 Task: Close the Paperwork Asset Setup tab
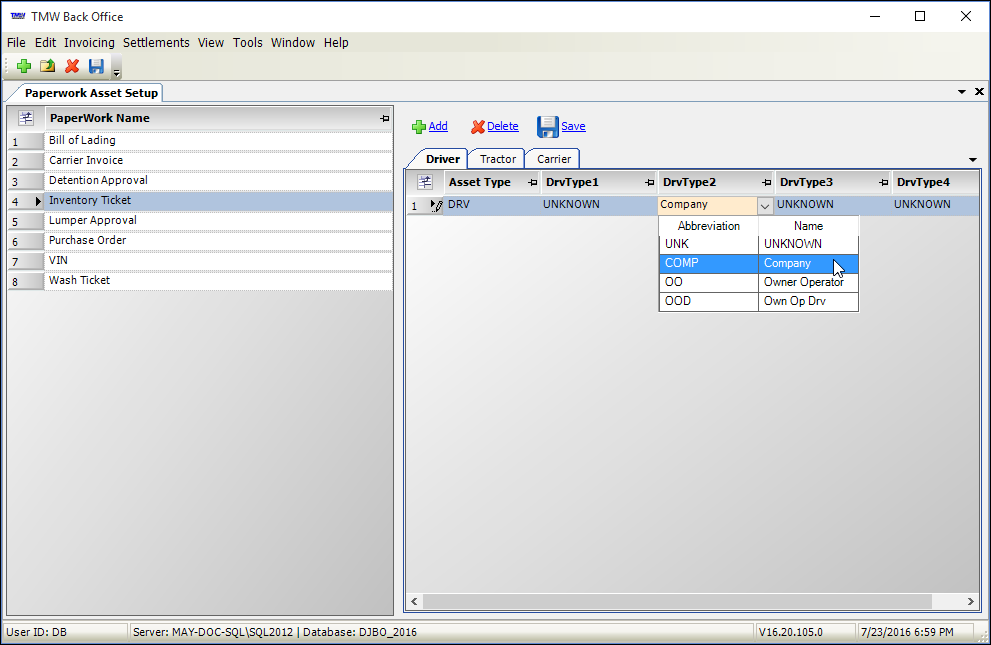[979, 92]
